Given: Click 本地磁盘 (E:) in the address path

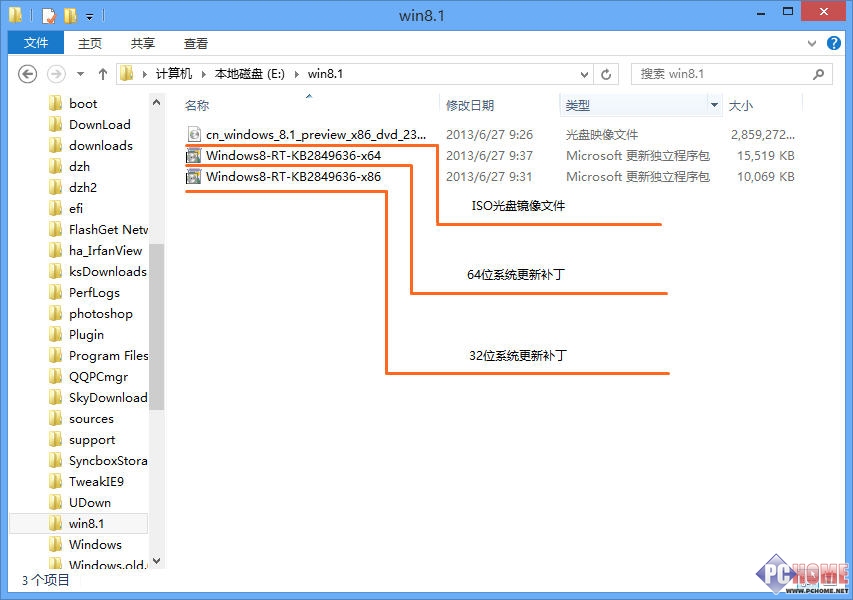Looking at the screenshot, I should pos(250,74).
